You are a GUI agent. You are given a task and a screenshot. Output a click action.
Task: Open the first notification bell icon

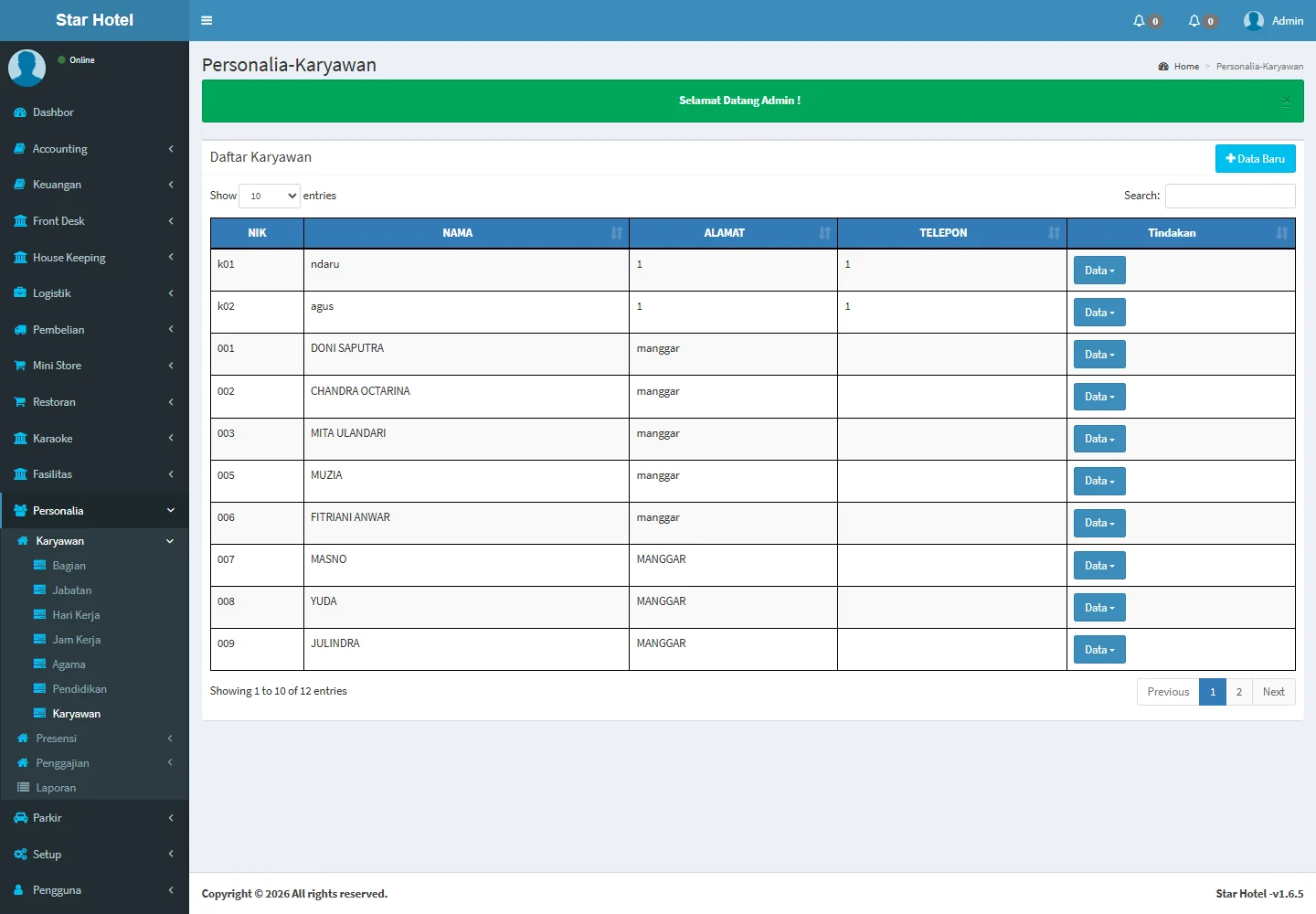[x=1139, y=21]
